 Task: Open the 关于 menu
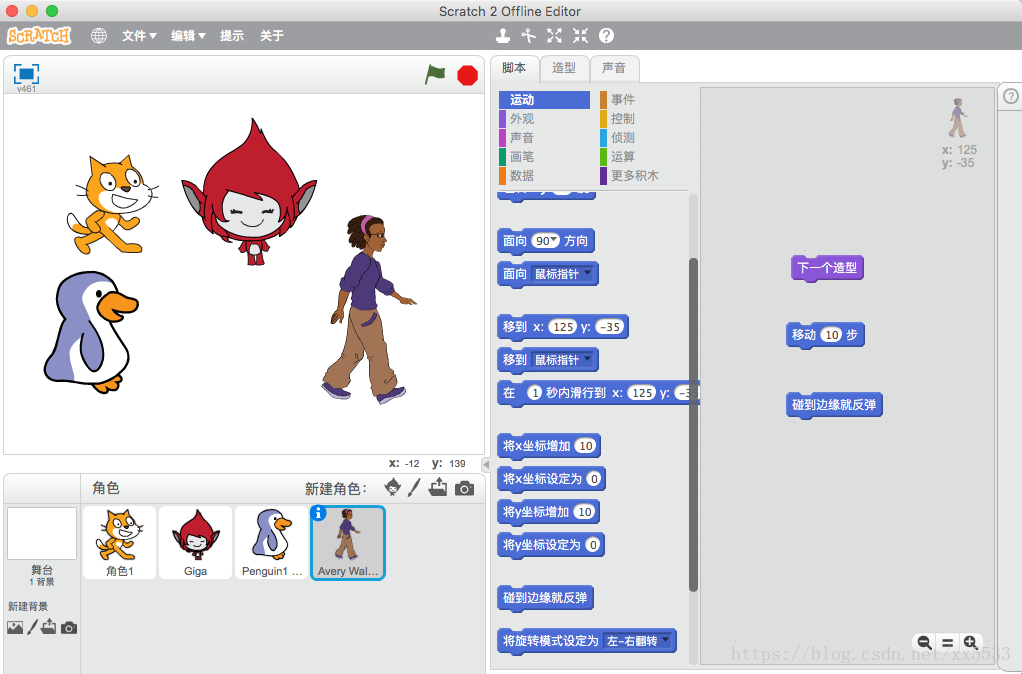272,36
